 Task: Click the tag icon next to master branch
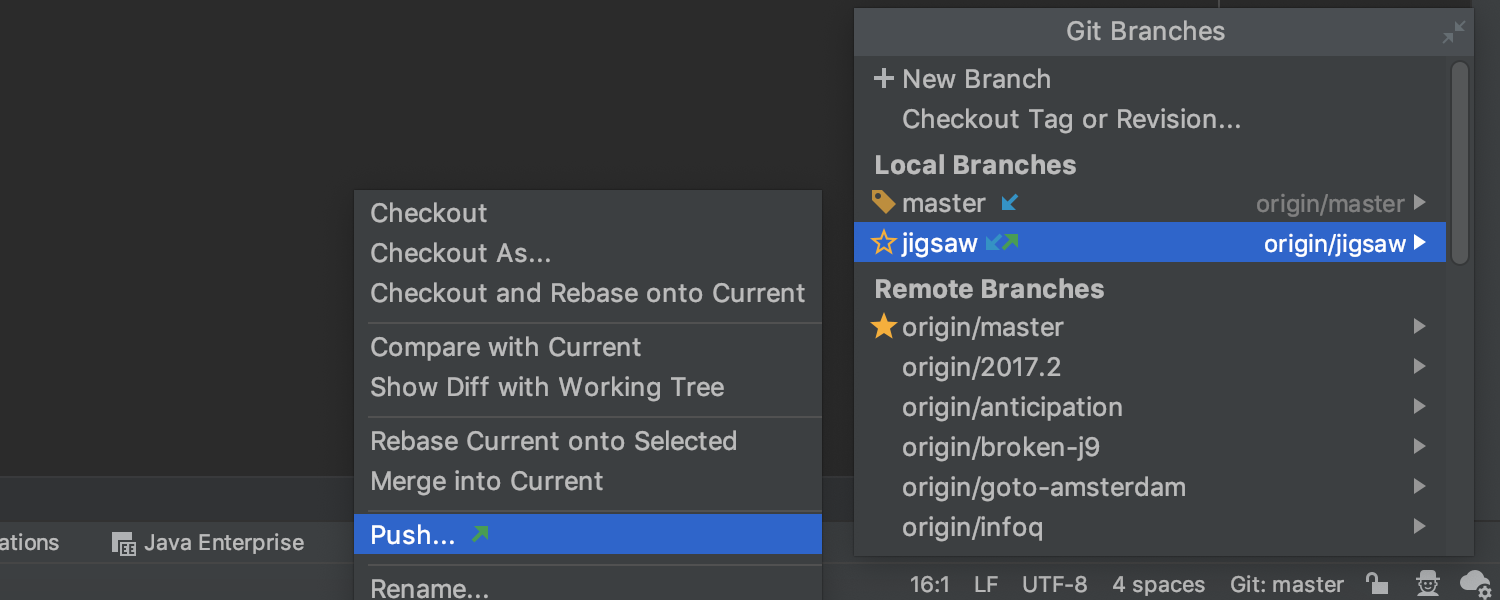(x=884, y=202)
